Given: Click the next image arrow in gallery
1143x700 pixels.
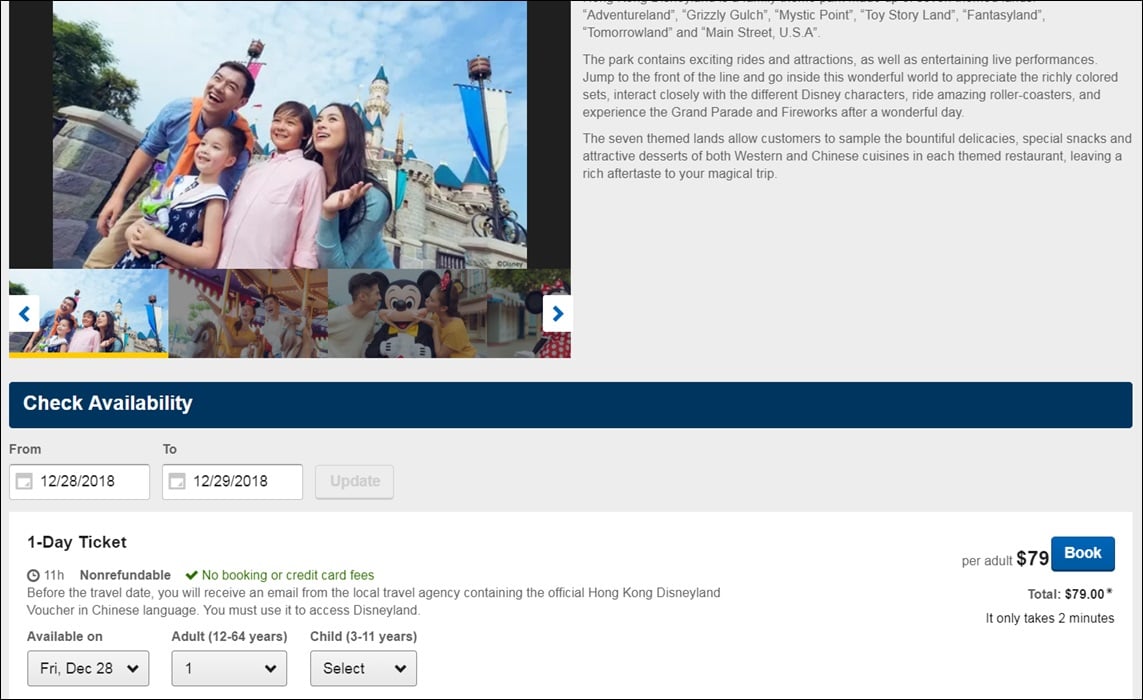Looking at the screenshot, I should click(558, 314).
